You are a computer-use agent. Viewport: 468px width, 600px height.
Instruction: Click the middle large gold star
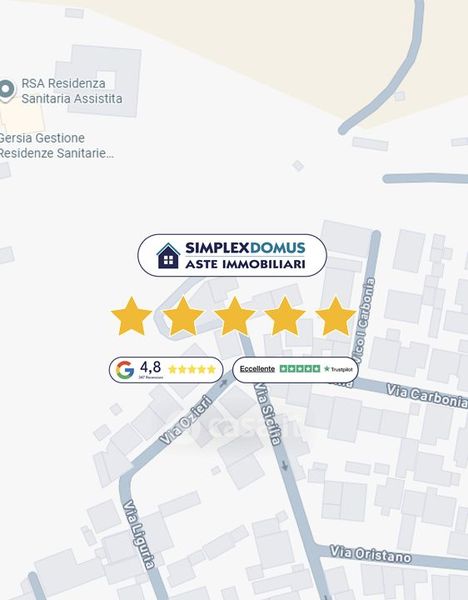pos(234,316)
